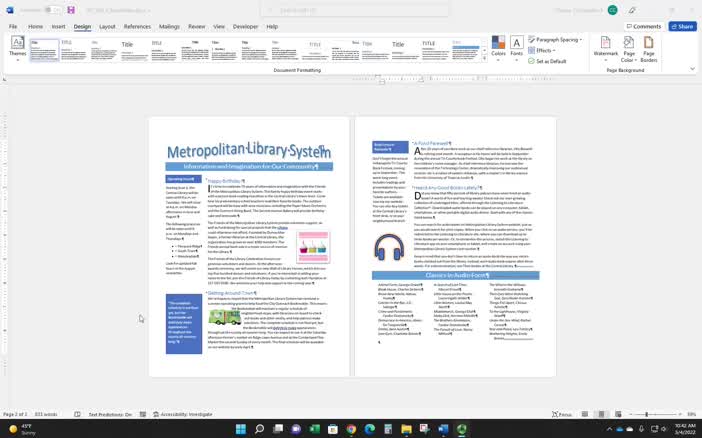Click the proofing icon in status bar
The height and width of the screenshot is (438, 702).
click(77, 414)
